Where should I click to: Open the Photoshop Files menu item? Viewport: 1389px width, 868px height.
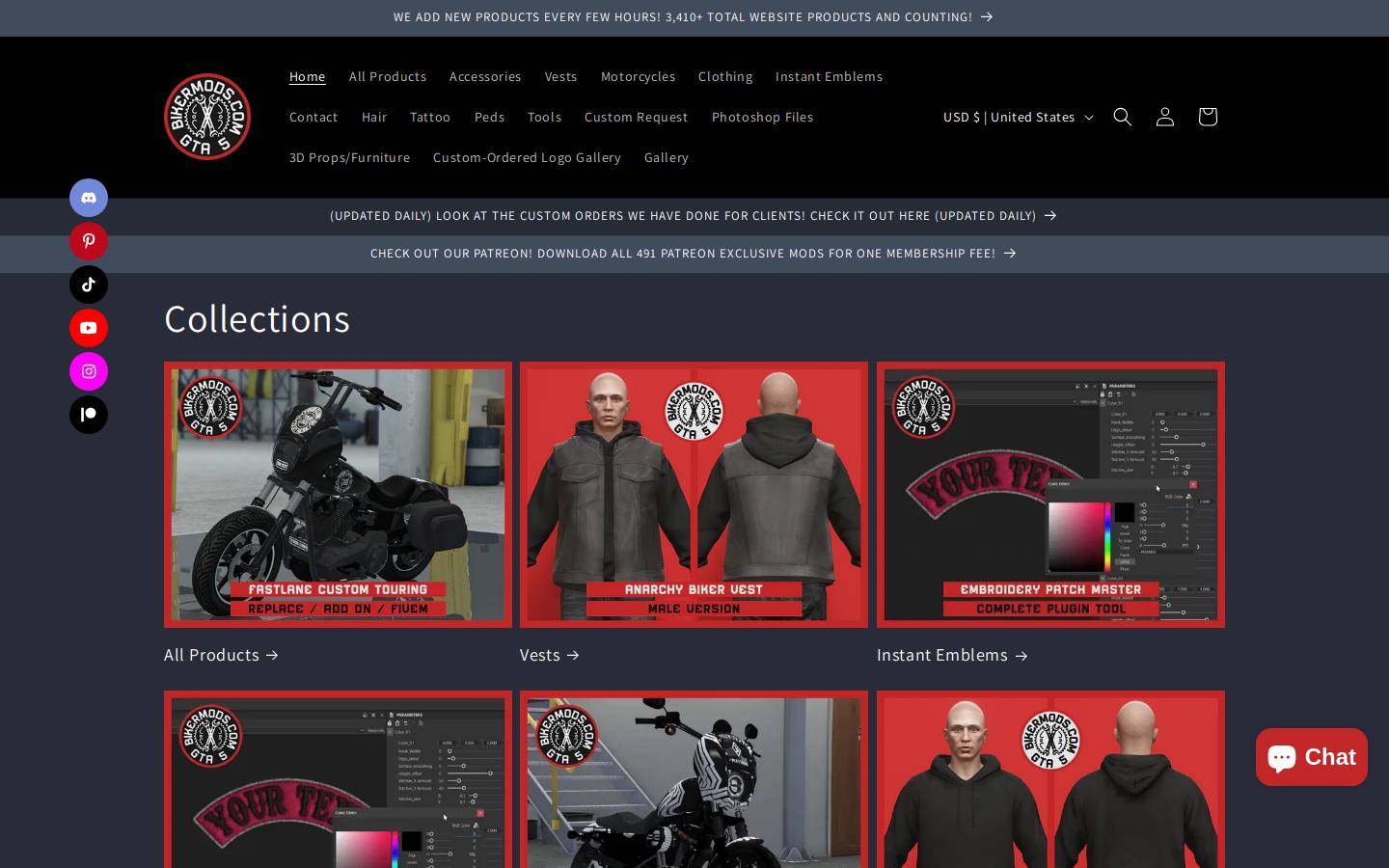coord(762,117)
